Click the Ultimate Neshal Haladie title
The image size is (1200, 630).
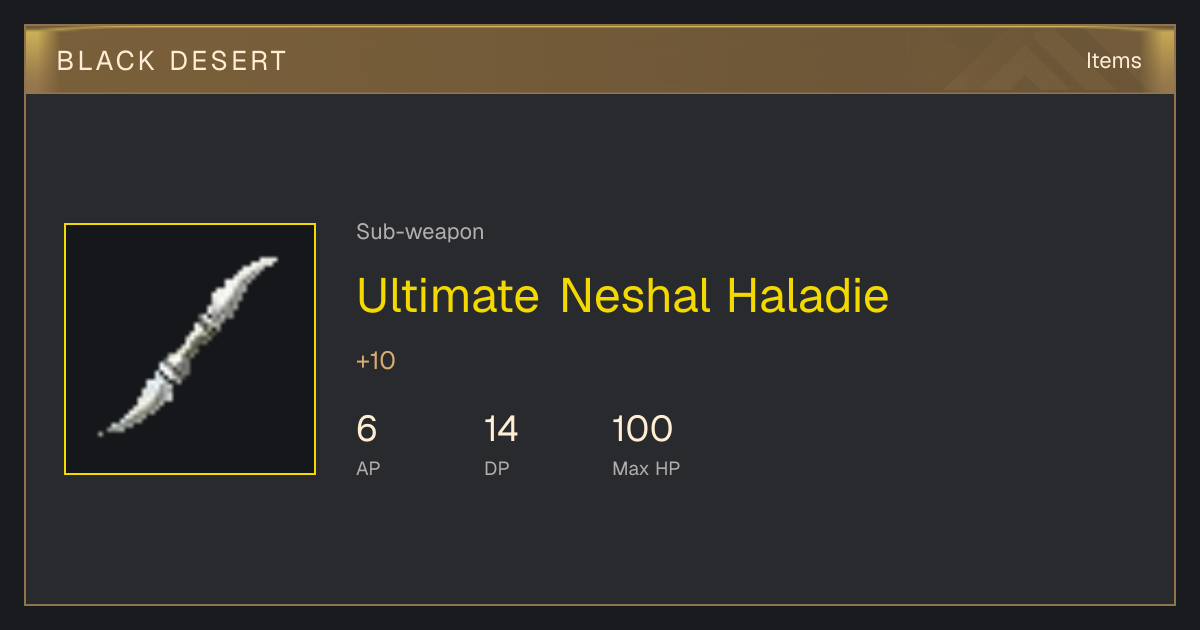[622, 296]
